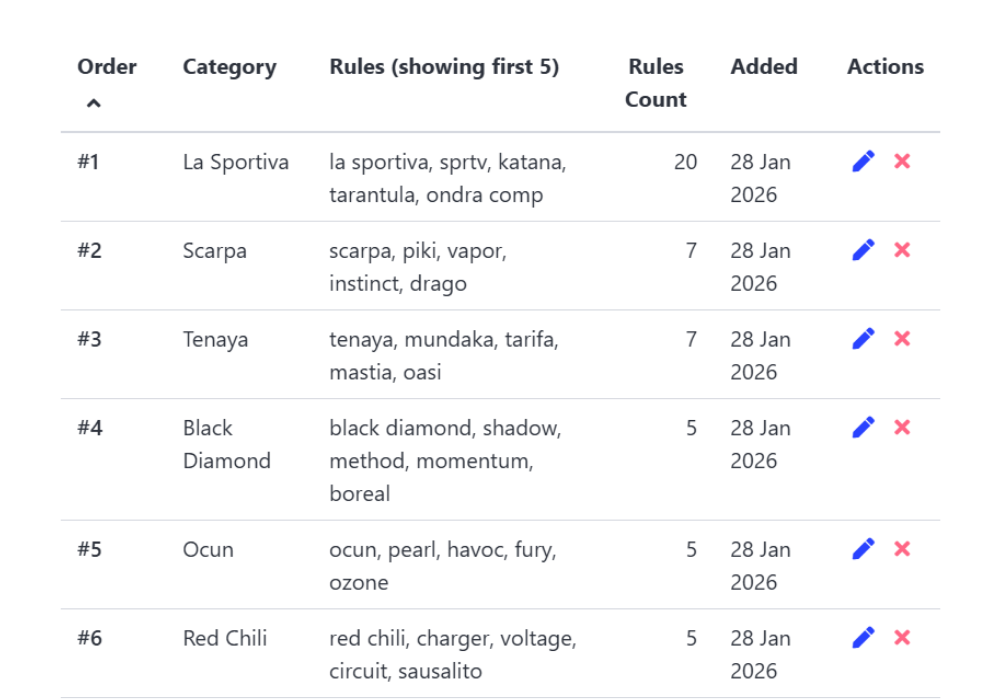This screenshot has width=1000, height=700.
Task: Click the #4 order cell
Action: coord(90,428)
